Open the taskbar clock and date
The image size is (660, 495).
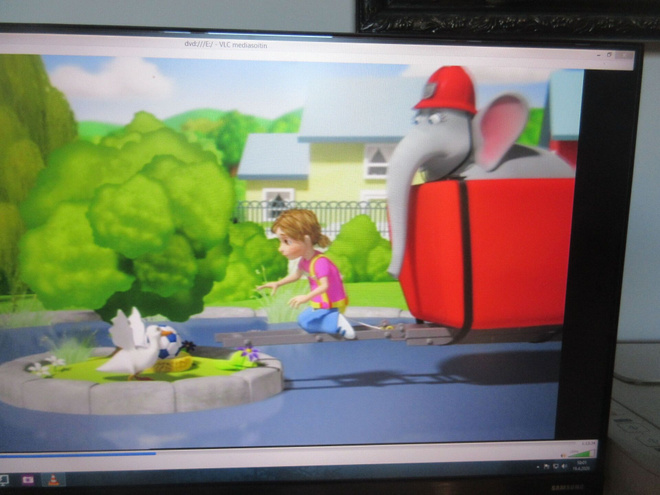581,466
